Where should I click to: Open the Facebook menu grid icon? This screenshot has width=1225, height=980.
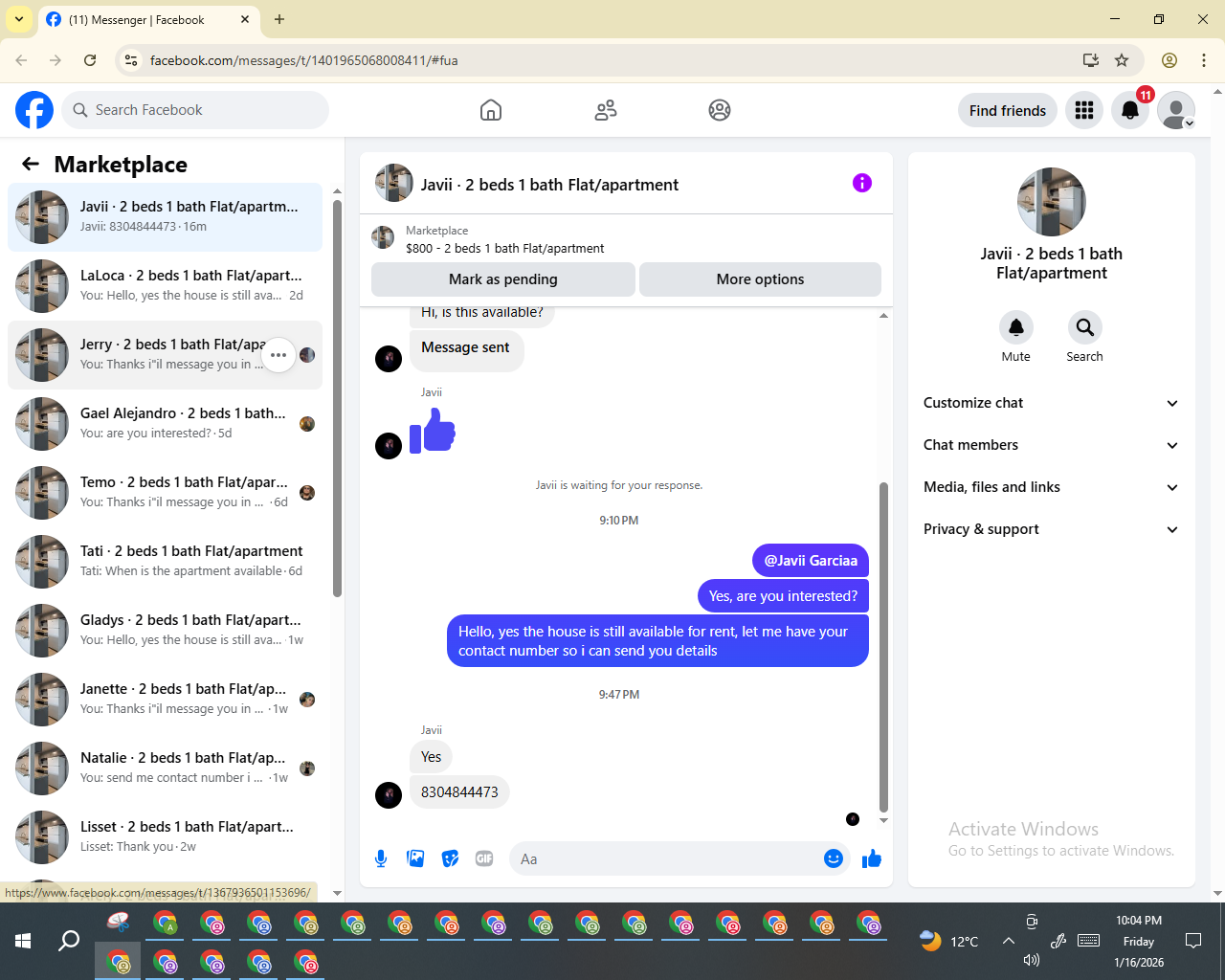1084,110
